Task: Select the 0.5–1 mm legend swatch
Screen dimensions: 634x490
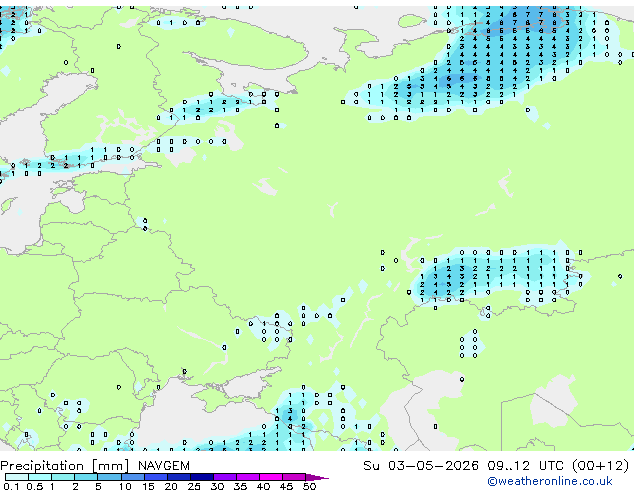Action: coord(40,477)
